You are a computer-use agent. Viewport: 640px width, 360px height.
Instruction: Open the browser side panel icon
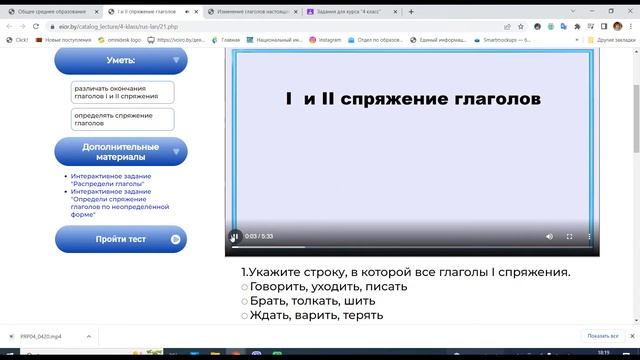(x=604, y=27)
